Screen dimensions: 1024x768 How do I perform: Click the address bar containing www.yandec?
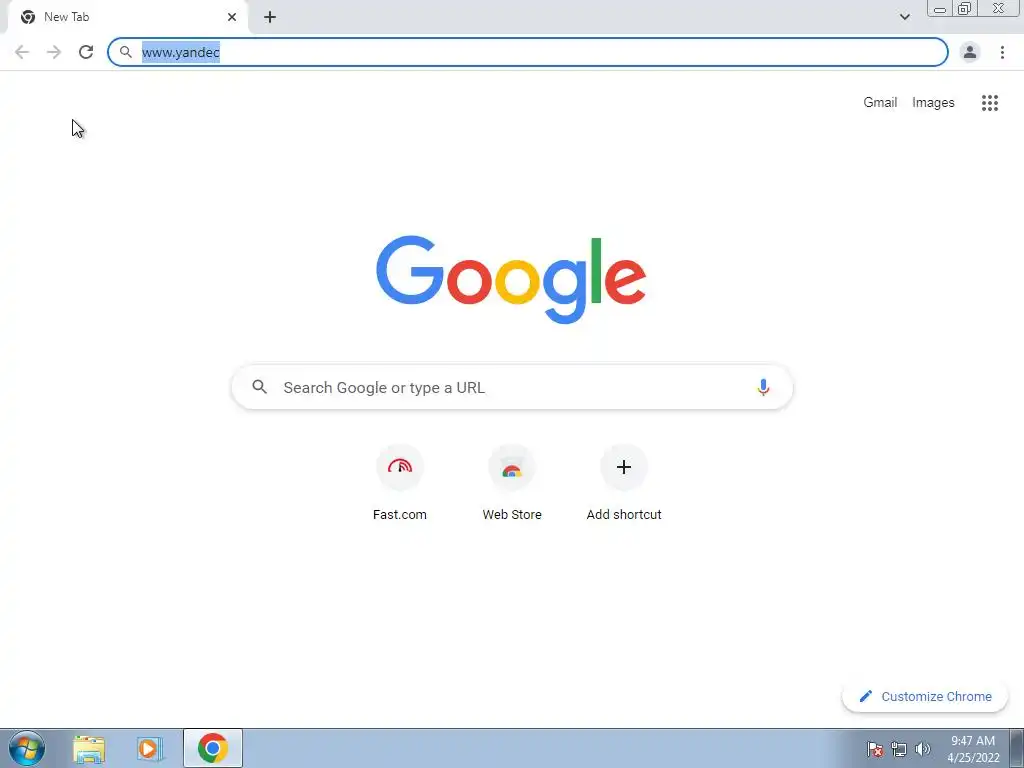pyautogui.click(x=528, y=52)
